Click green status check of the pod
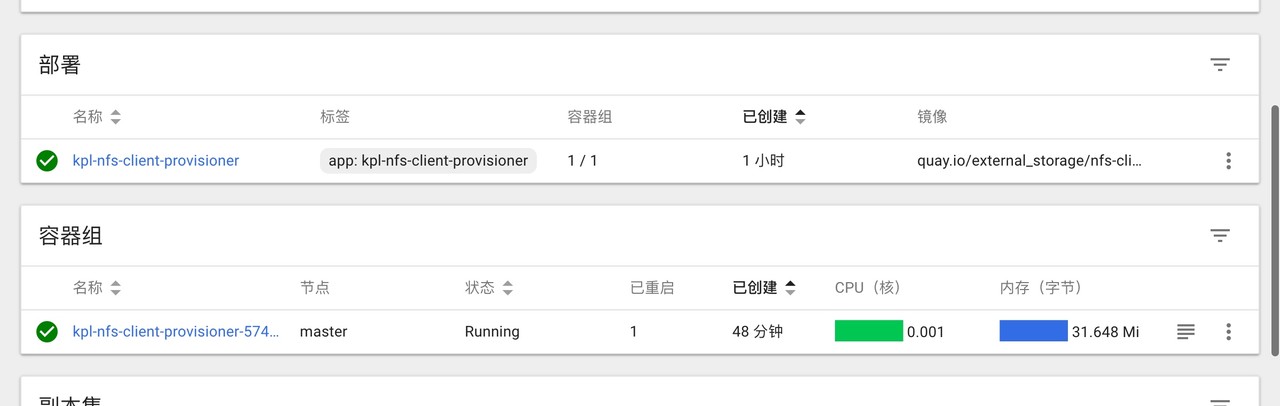 click(x=47, y=332)
